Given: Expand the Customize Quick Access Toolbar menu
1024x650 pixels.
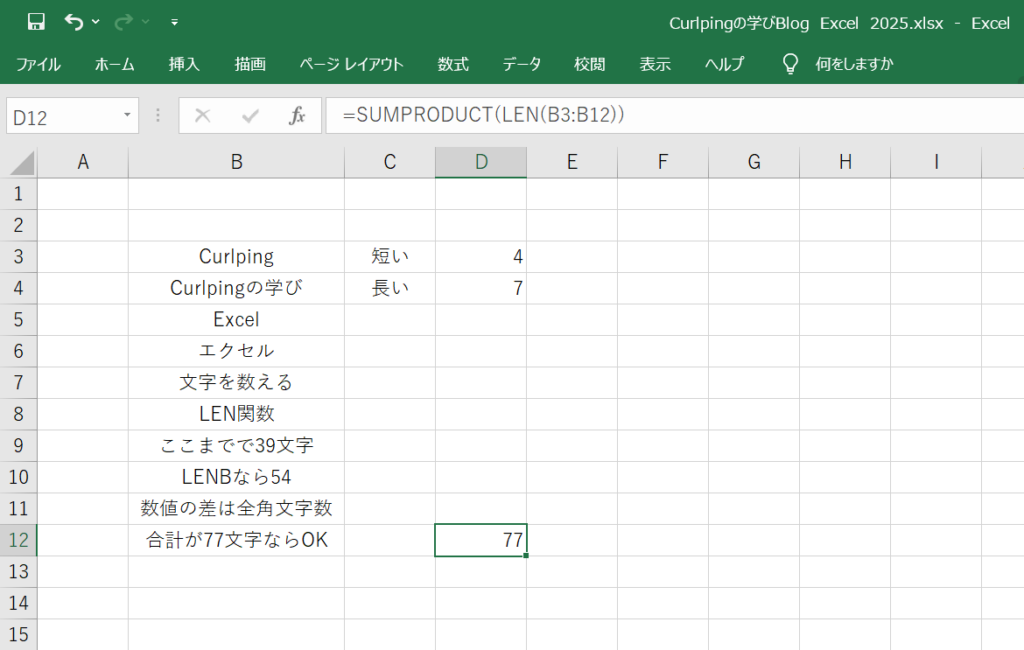Looking at the screenshot, I should point(174,21).
